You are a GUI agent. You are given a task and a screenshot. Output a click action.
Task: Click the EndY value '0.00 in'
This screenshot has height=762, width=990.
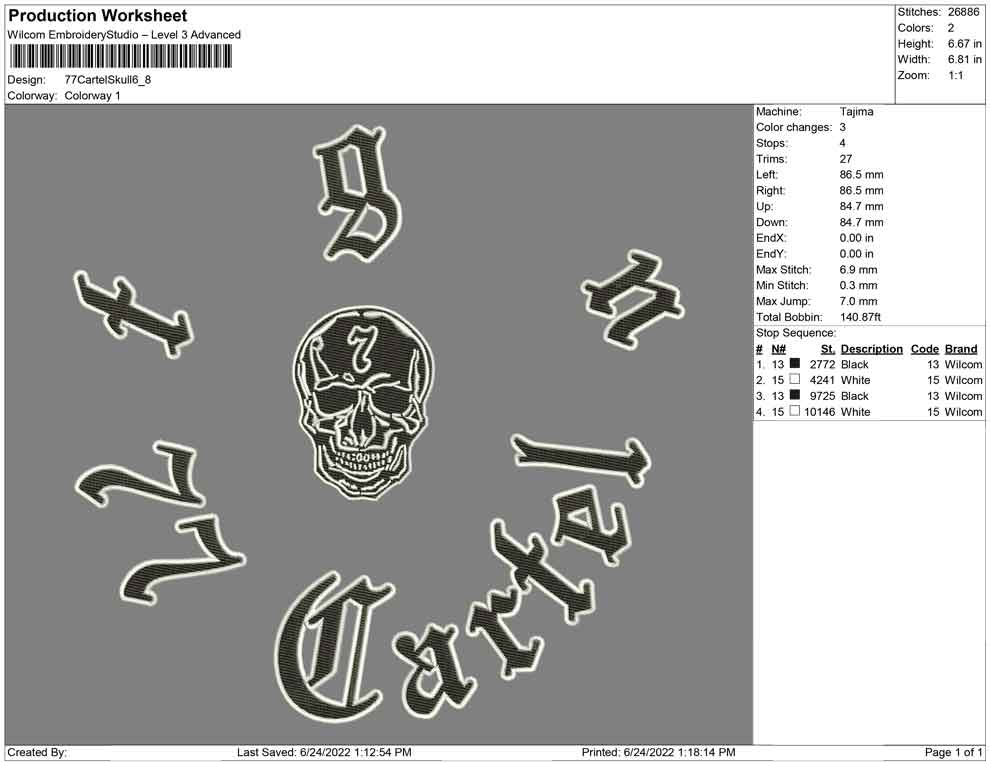coord(857,254)
